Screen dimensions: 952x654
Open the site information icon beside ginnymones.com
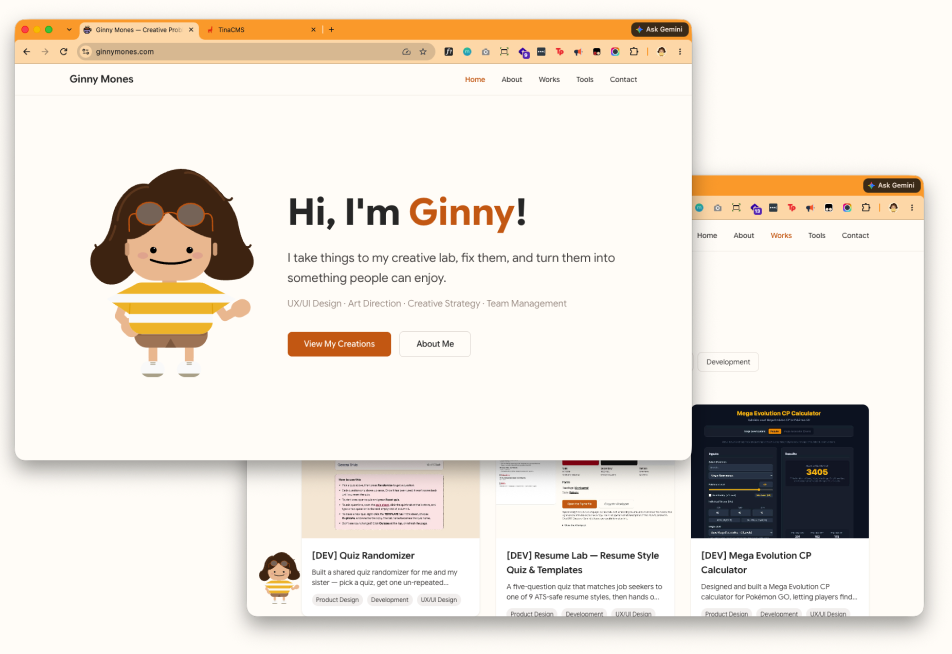86,52
